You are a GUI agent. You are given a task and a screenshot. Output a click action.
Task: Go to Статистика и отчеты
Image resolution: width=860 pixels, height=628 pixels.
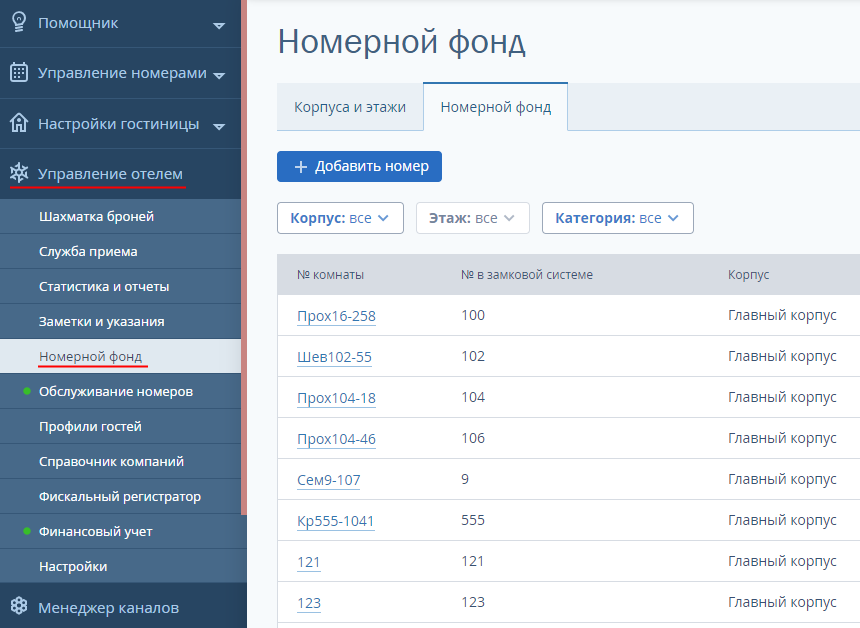click(x=120, y=286)
